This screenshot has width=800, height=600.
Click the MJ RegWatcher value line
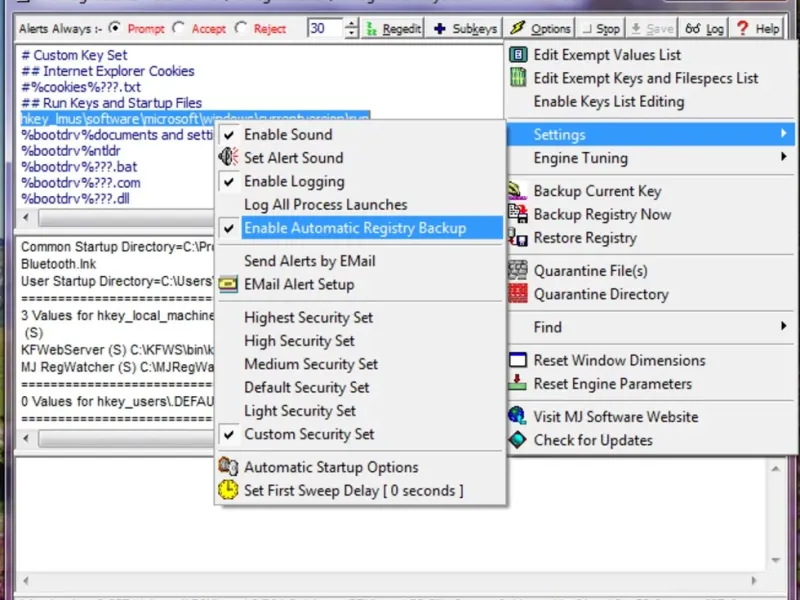pos(117,367)
